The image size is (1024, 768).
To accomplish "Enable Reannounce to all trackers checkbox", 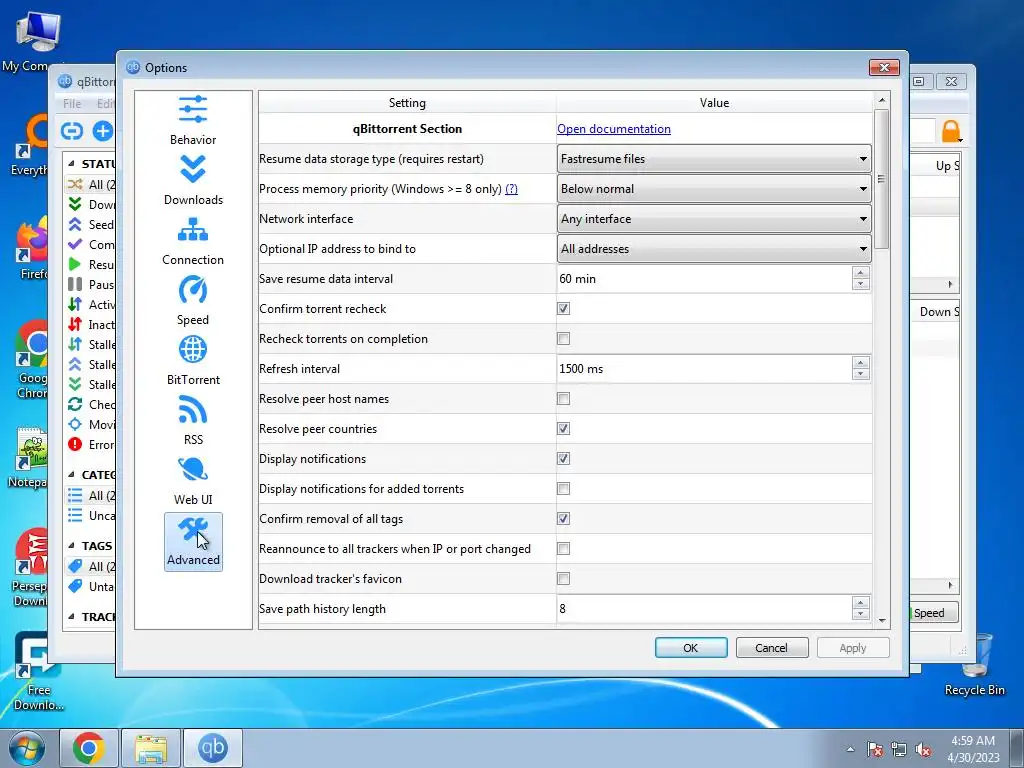I will coord(564,549).
